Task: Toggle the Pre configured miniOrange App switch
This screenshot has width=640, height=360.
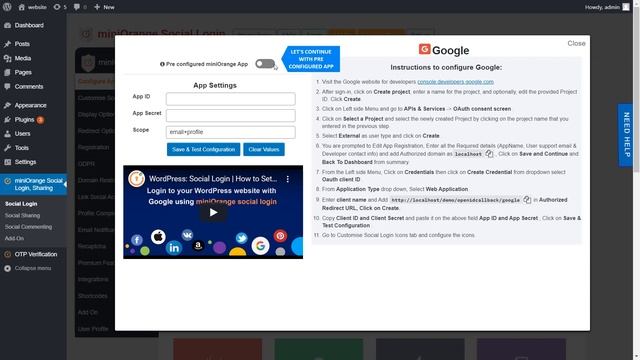Action: [265, 64]
